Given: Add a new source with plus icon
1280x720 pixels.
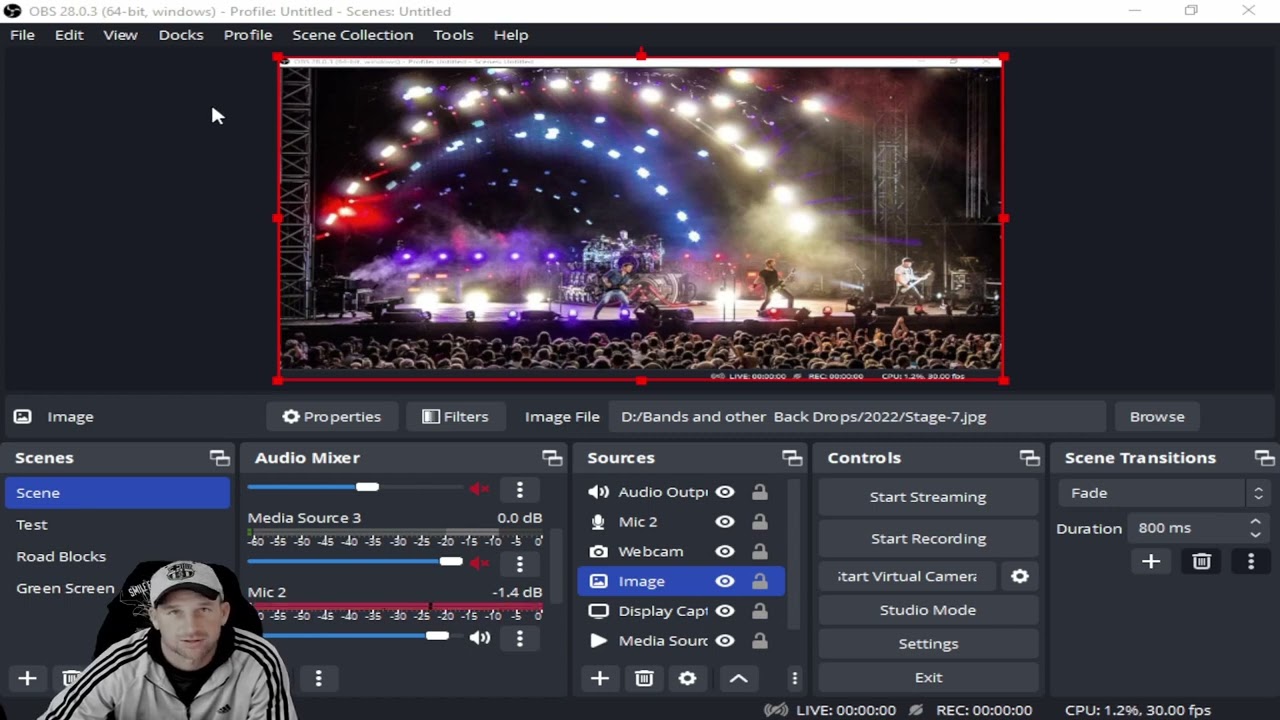Looking at the screenshot, I should tap(599, 678).
